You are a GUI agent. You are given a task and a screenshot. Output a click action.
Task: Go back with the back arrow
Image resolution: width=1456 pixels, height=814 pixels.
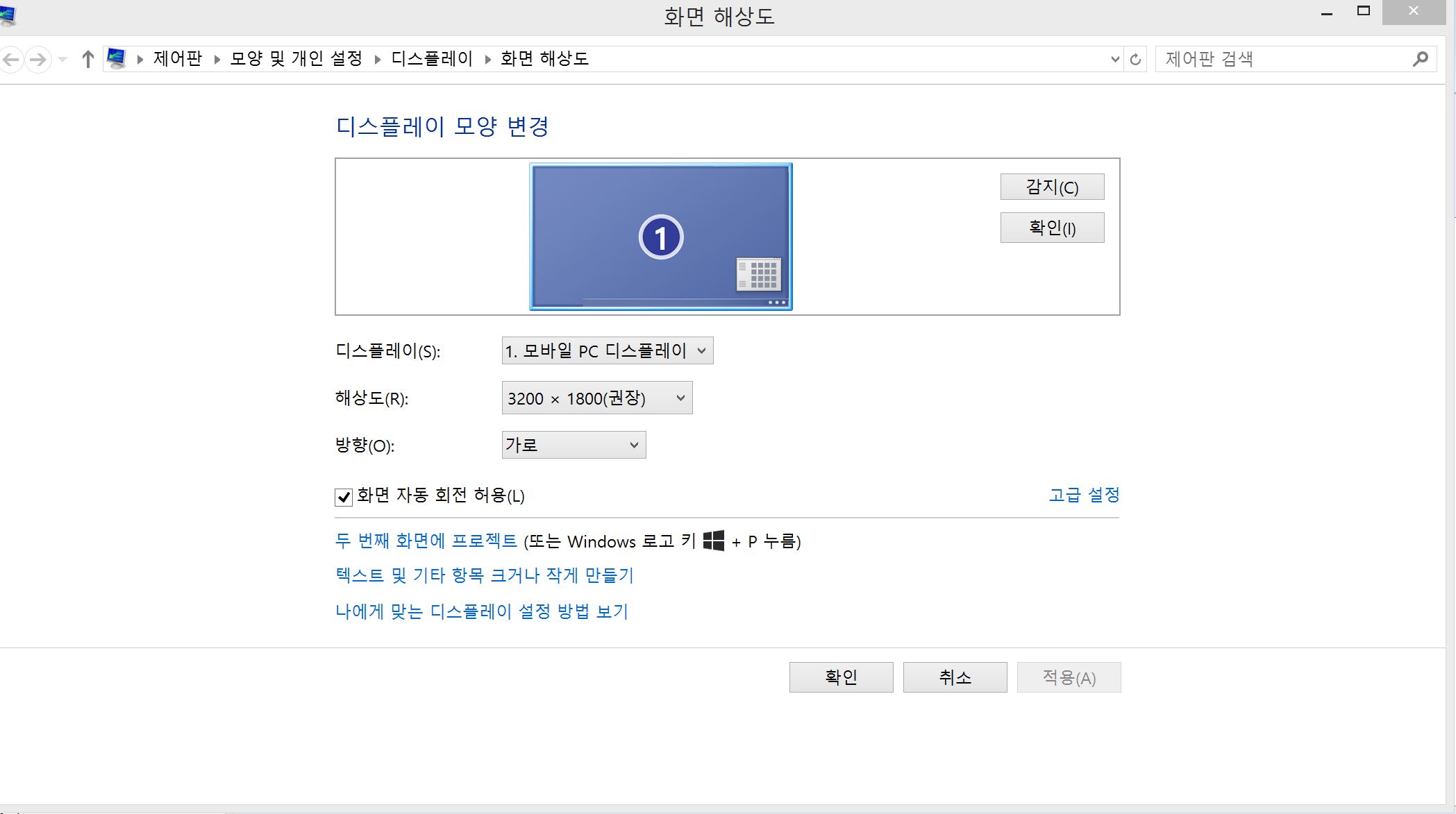[10, 60]
